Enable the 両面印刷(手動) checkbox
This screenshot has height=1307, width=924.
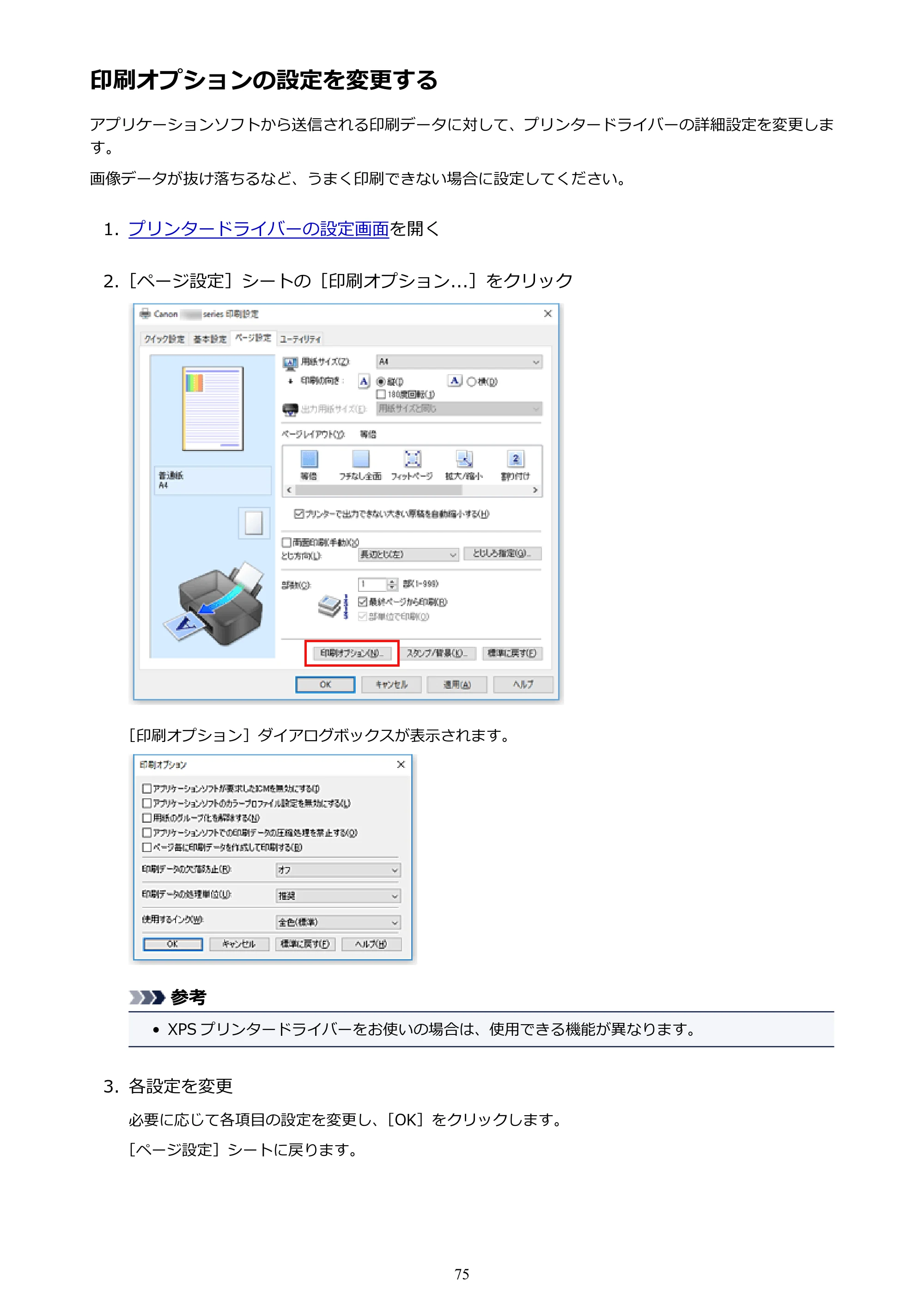[287, 542]
